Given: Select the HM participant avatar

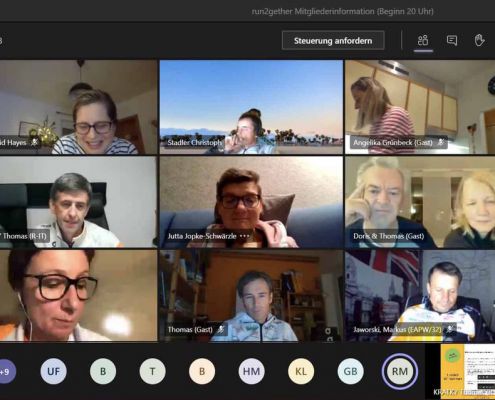Looking at the screenshot, I should point(251,371).
